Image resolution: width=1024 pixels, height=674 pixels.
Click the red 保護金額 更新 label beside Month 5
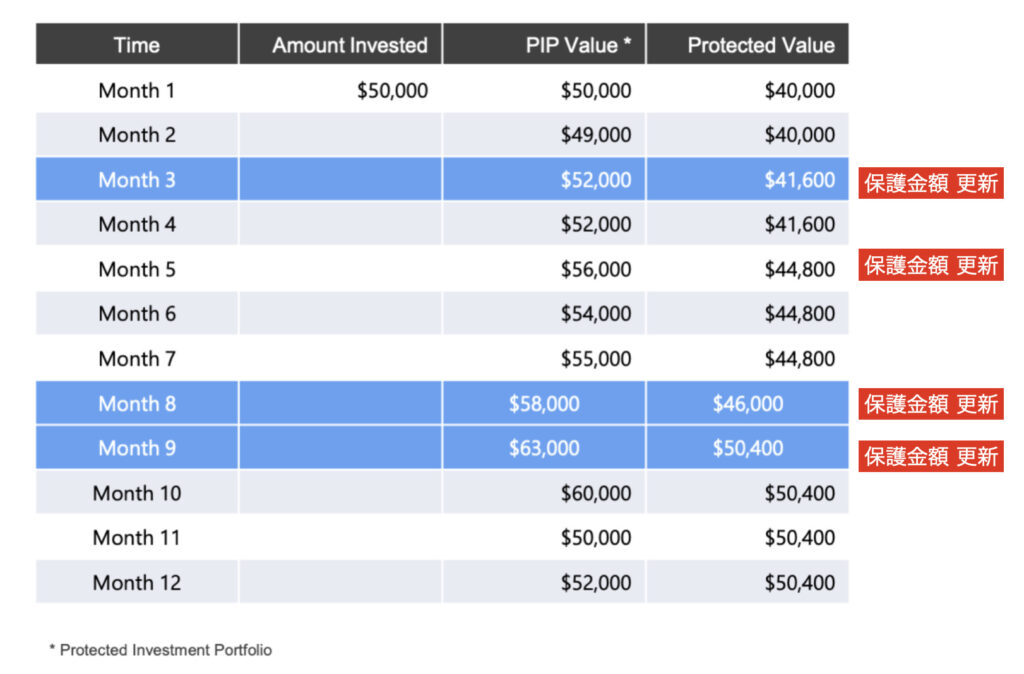pyautogui.click(x=930, y=265)
